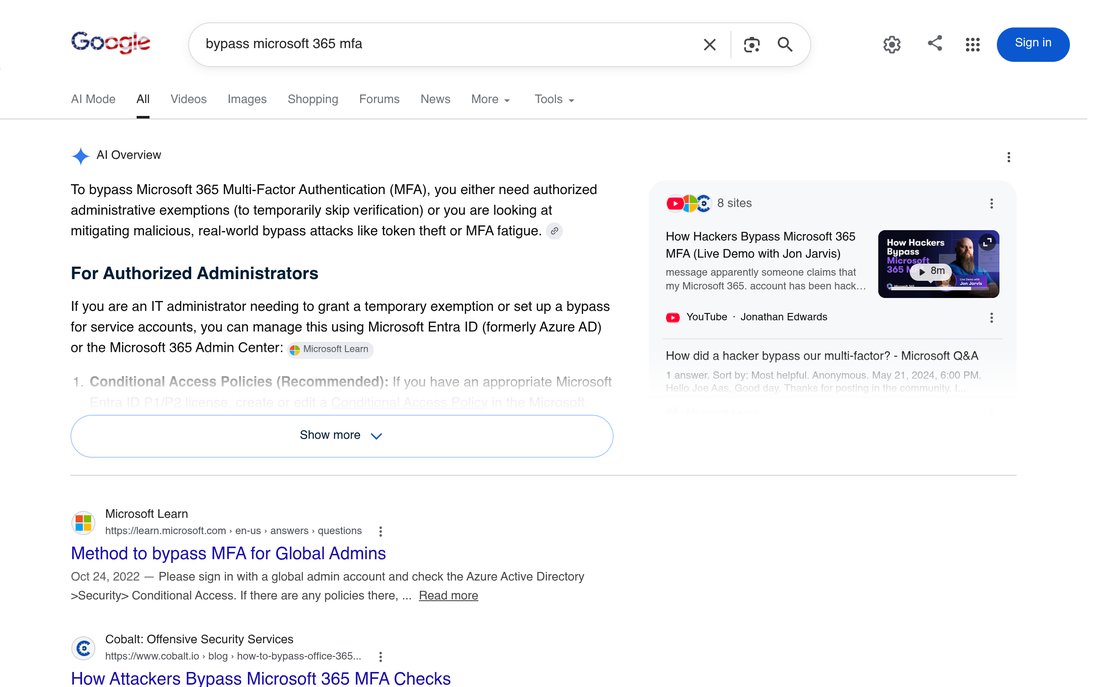Open Method to bypass MFA for Global Admins
The width and height of the screenshot is (1100, 687).
(x=228, y=553)
